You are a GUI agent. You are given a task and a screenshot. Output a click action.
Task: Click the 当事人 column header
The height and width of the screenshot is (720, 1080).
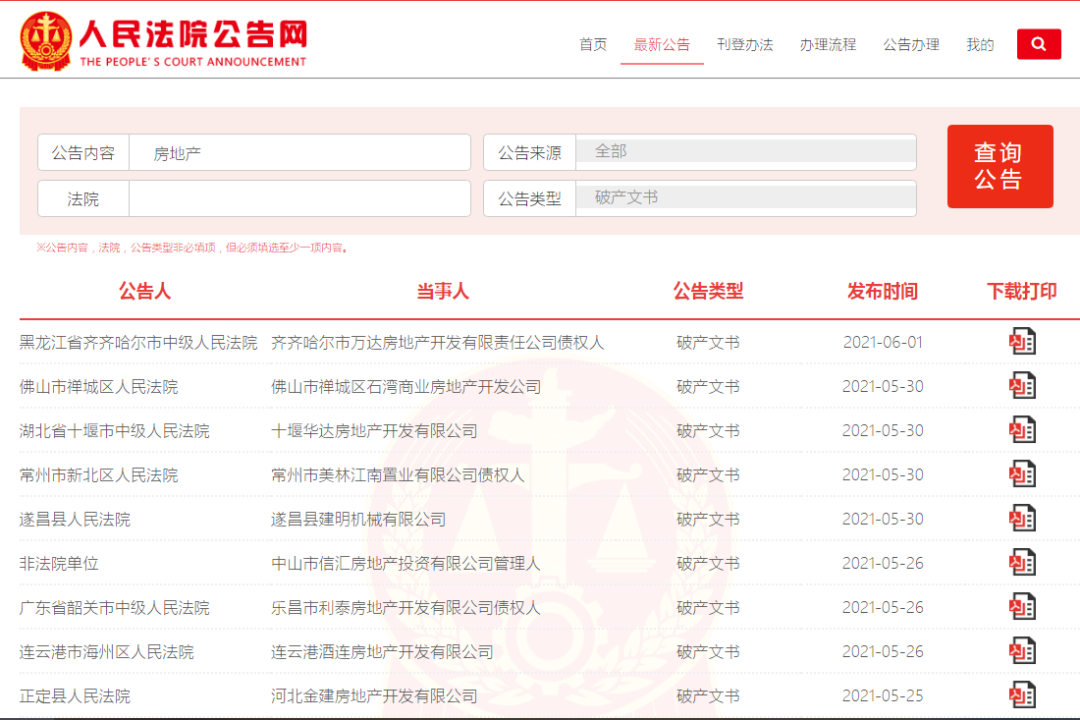click(x=442, y=291)
